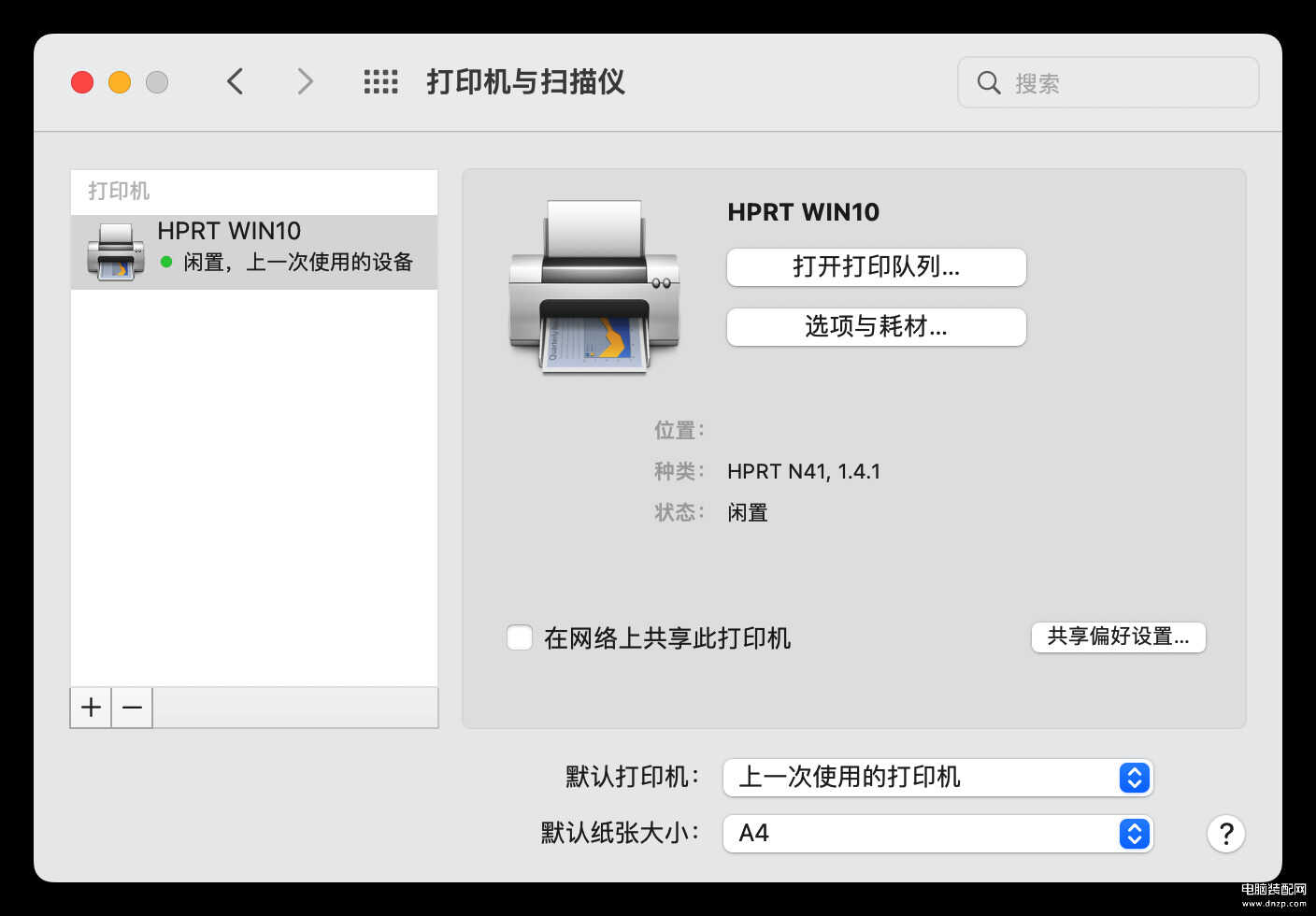Select HPRT WIN10 in the printer list
This screenshot has width=1316, height=916.
254,252
